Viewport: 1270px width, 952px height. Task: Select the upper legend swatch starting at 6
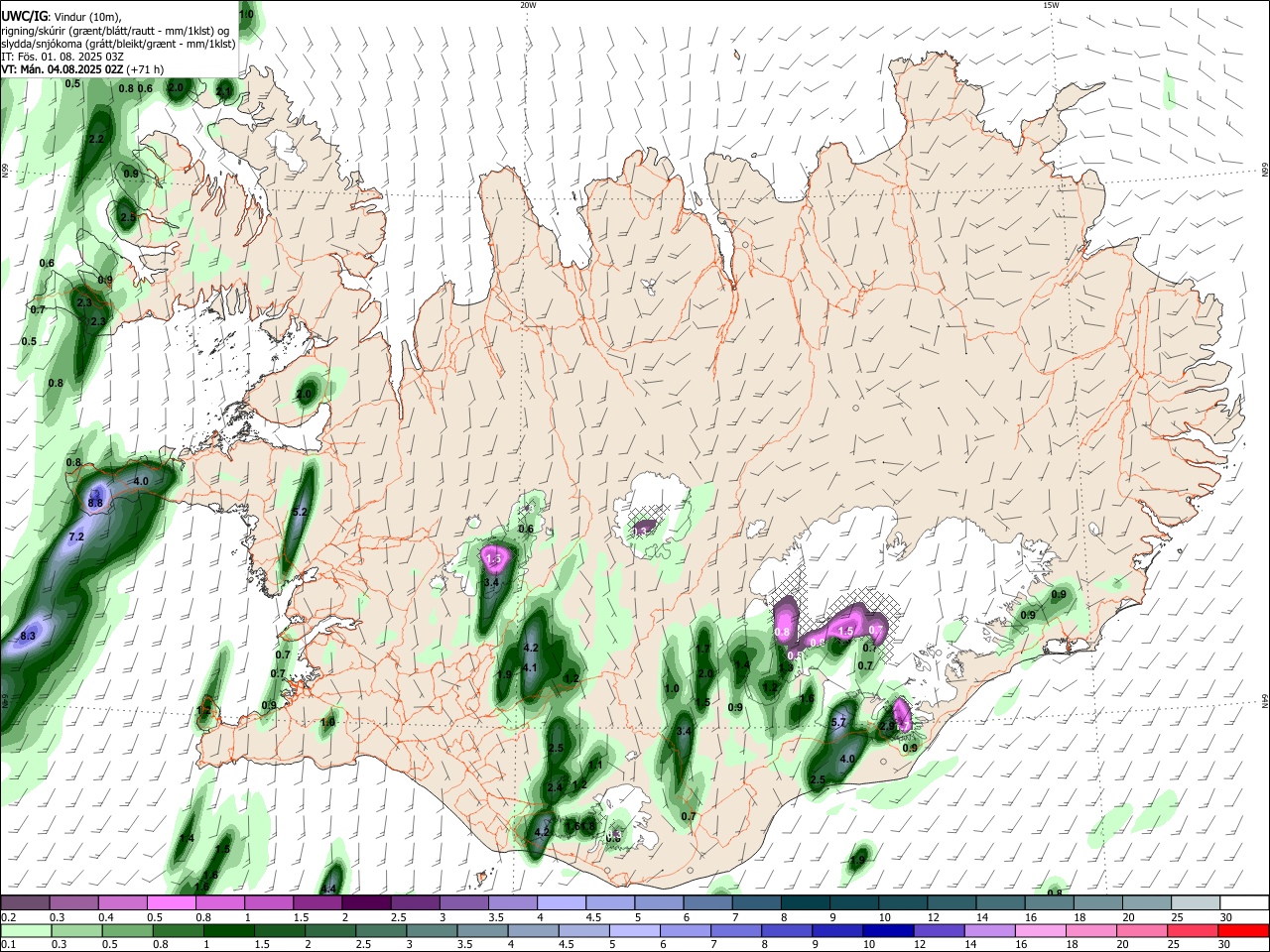coord(706,902)
